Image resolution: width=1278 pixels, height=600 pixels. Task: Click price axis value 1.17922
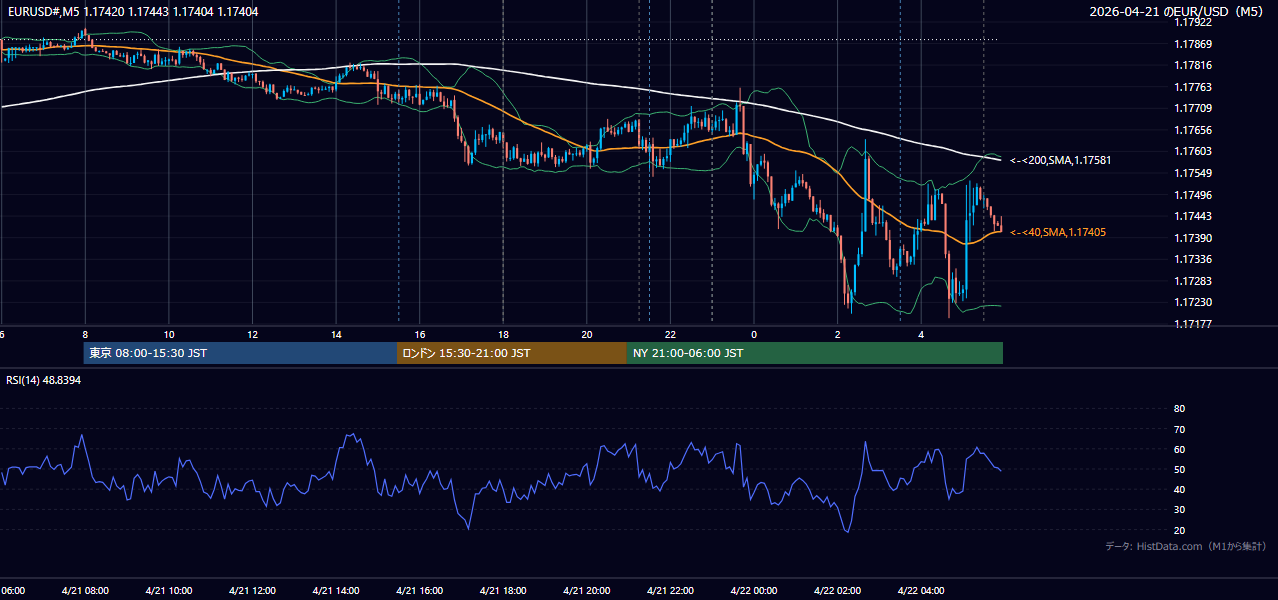pos(1192,22)
